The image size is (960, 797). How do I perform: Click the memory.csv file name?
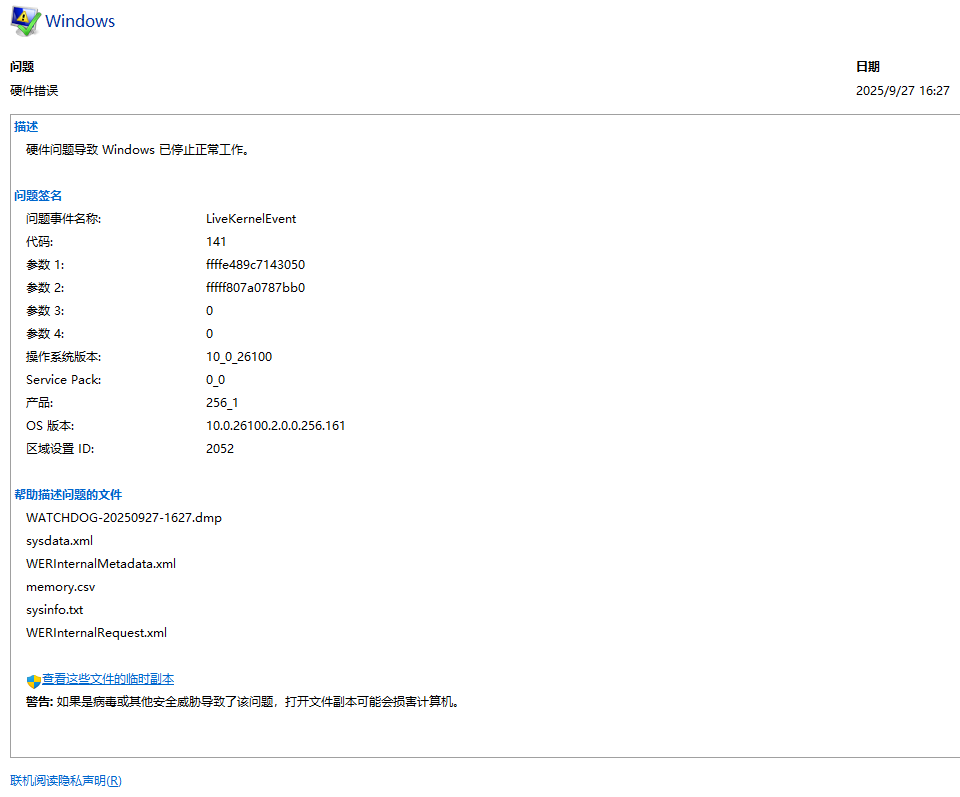tap(61, 587)
